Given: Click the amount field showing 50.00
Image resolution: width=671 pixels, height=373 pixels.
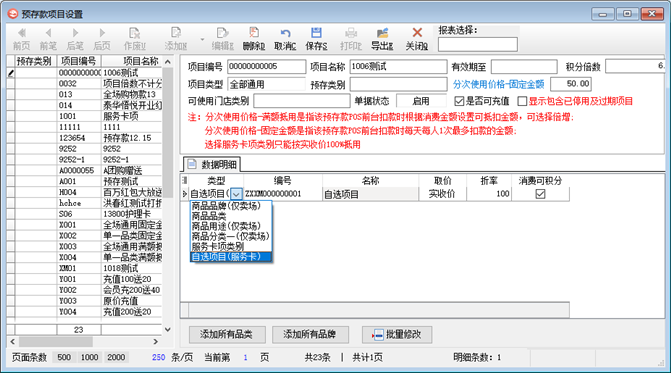Looking at the screenshot, I should click(571, 84).
